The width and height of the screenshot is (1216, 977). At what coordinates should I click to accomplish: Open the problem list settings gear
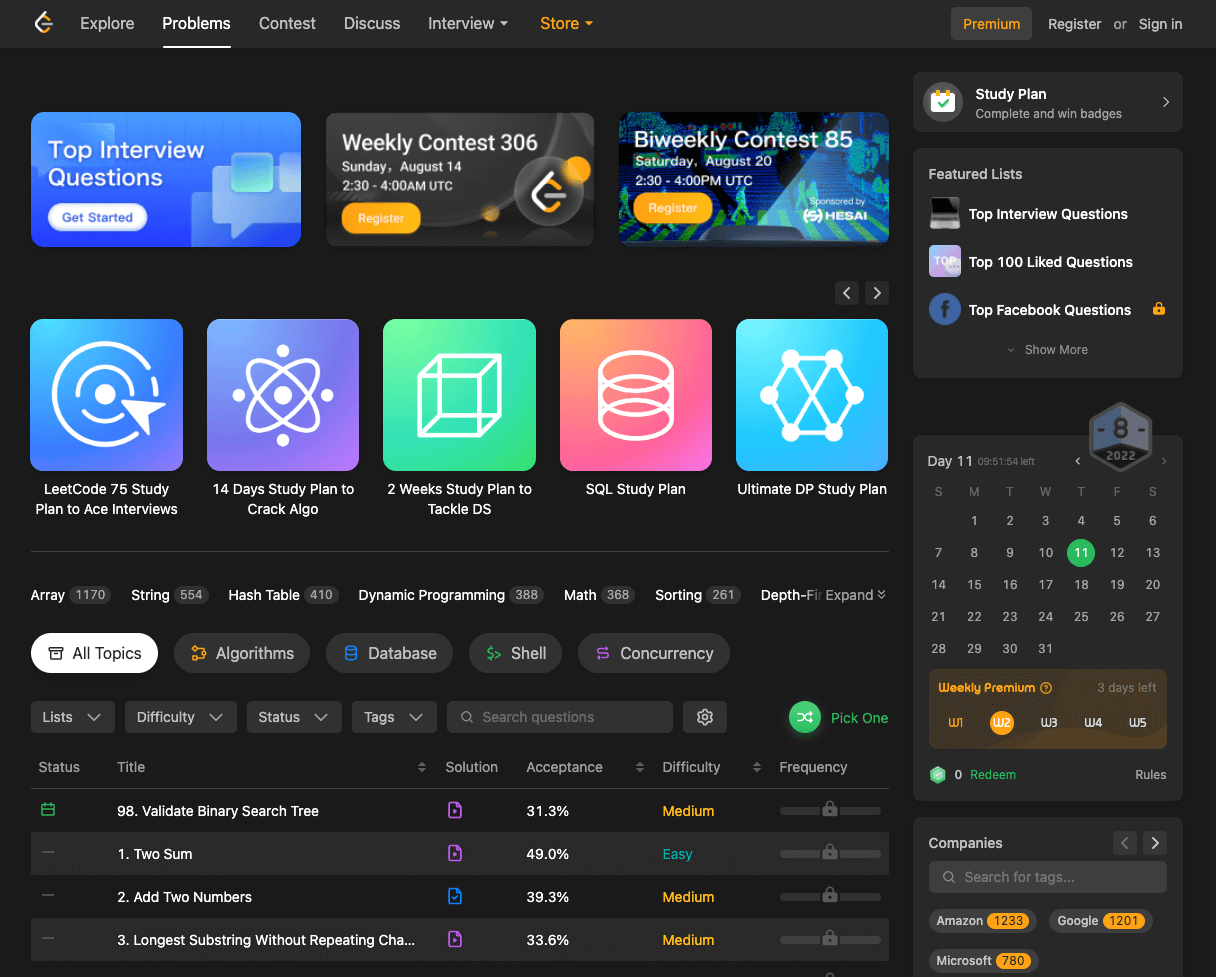[x=705, y=717]
